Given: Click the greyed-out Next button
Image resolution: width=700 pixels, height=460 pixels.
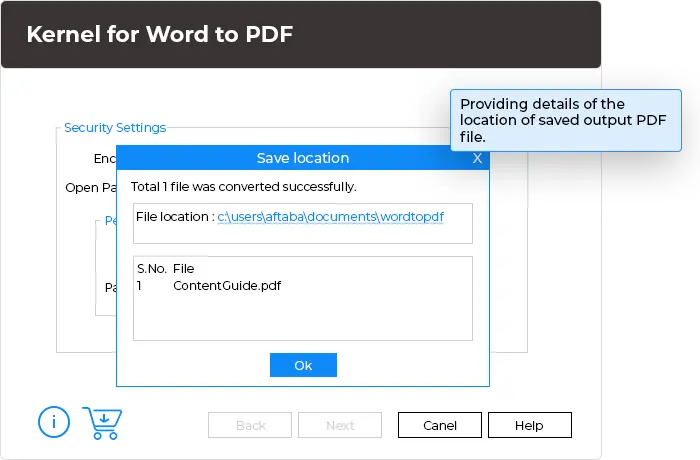Looking at the screenshot, I should click(x=340, y=425).
